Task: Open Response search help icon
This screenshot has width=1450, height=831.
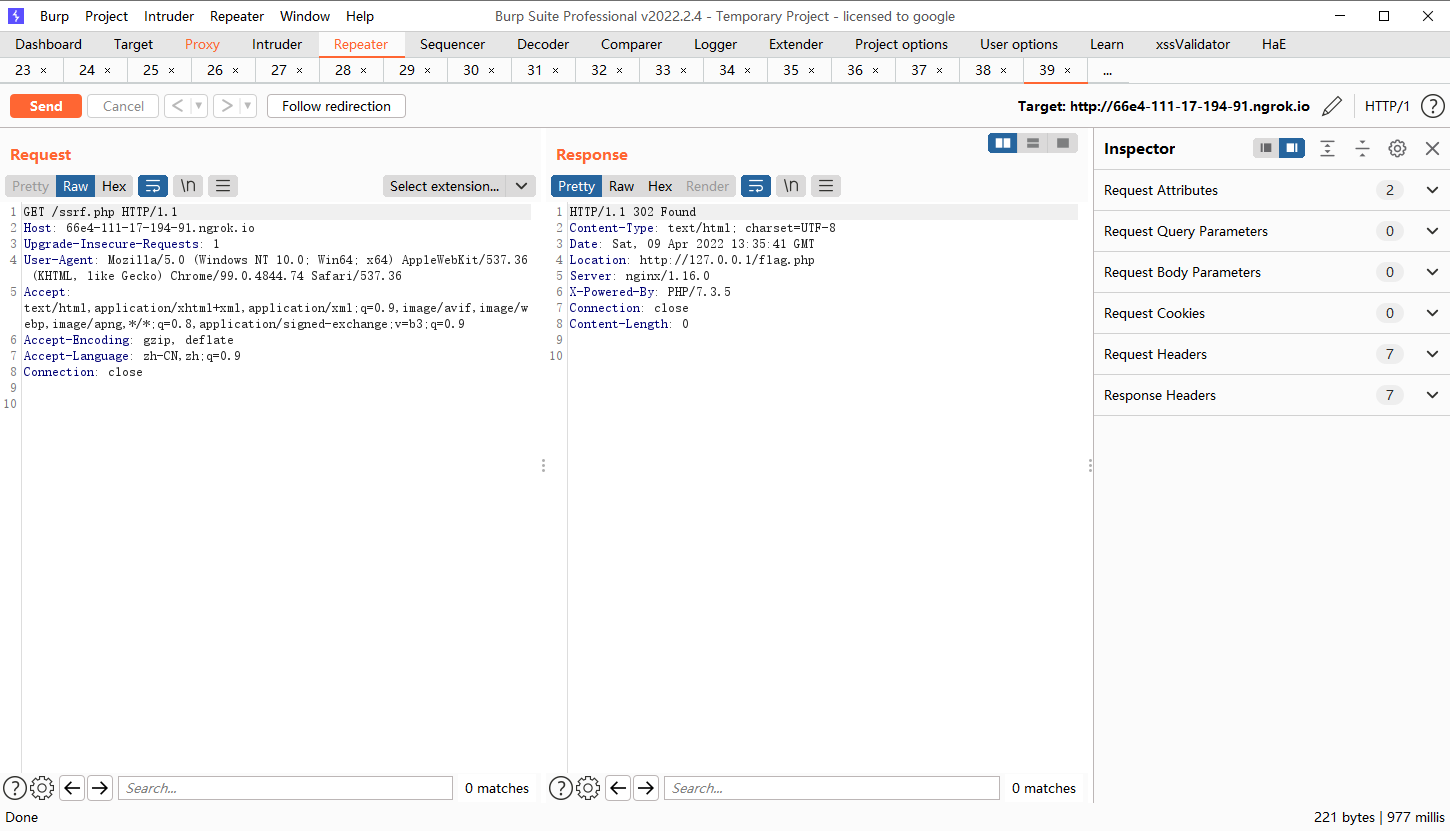Action: [x=561, y=788]
